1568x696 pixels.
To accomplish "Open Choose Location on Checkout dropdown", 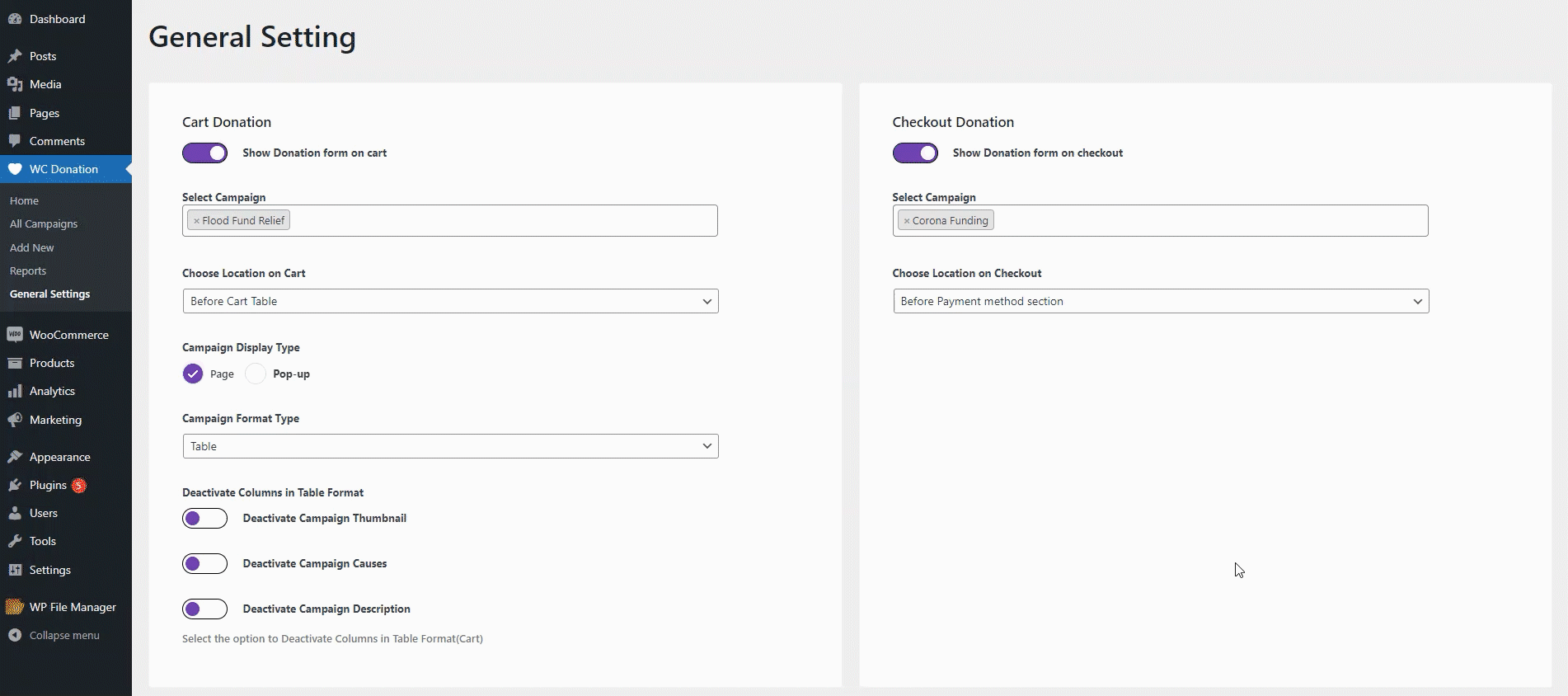I will click(x=1161, y=301).
